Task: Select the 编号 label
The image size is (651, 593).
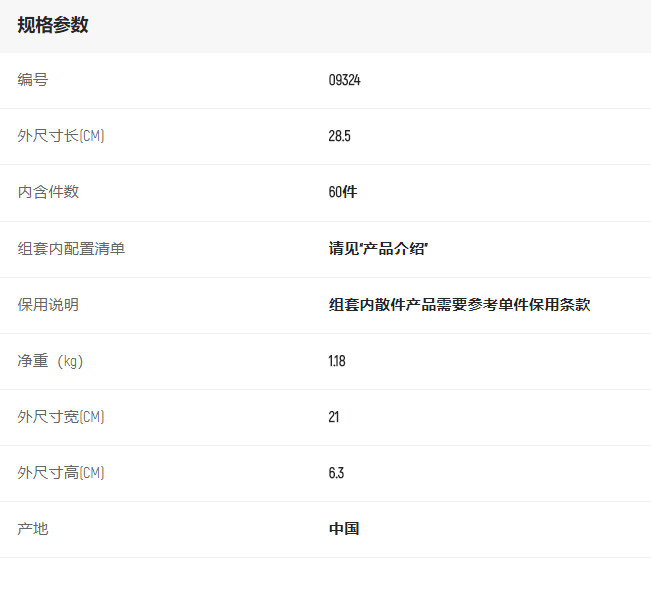Action: click(x=32, y=80)
